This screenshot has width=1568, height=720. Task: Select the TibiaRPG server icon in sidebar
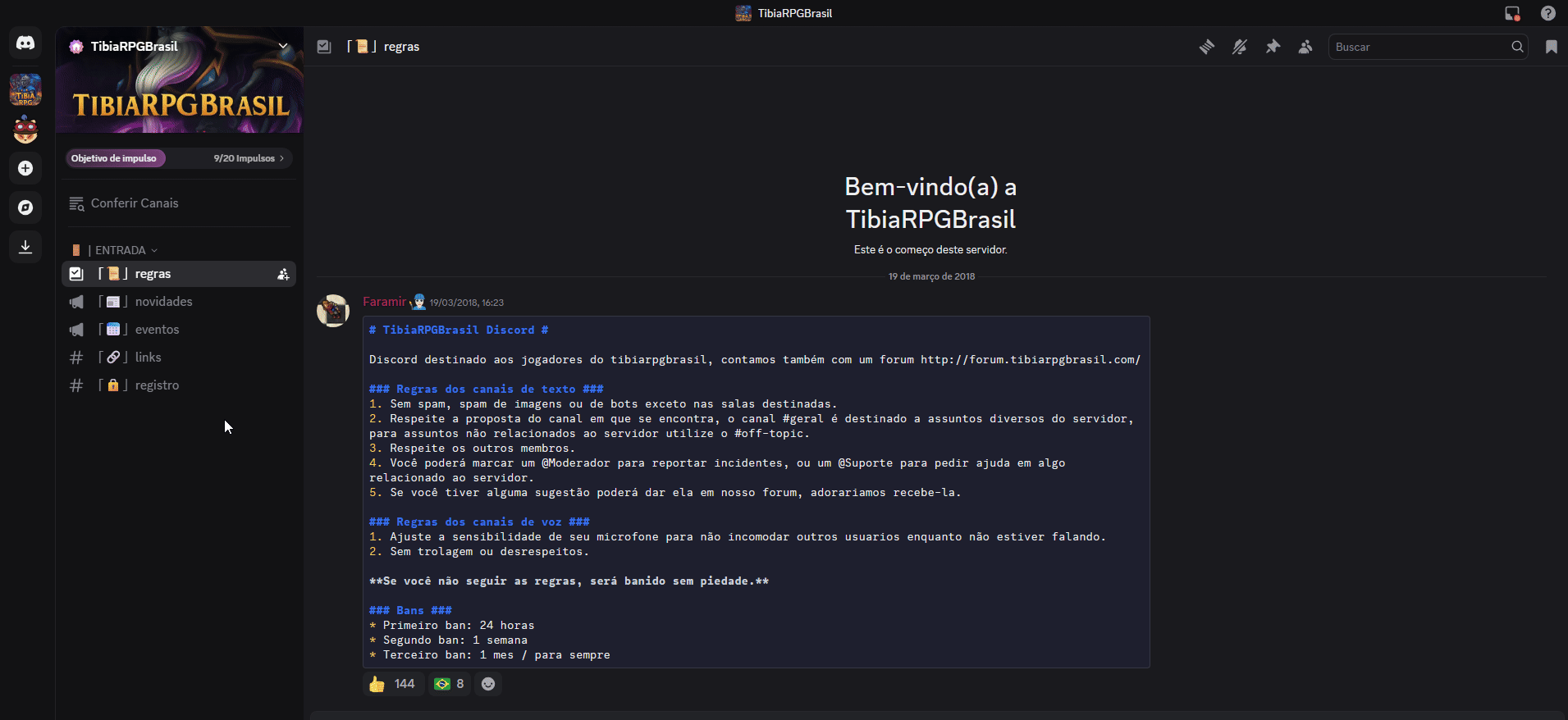pos(25,89)
